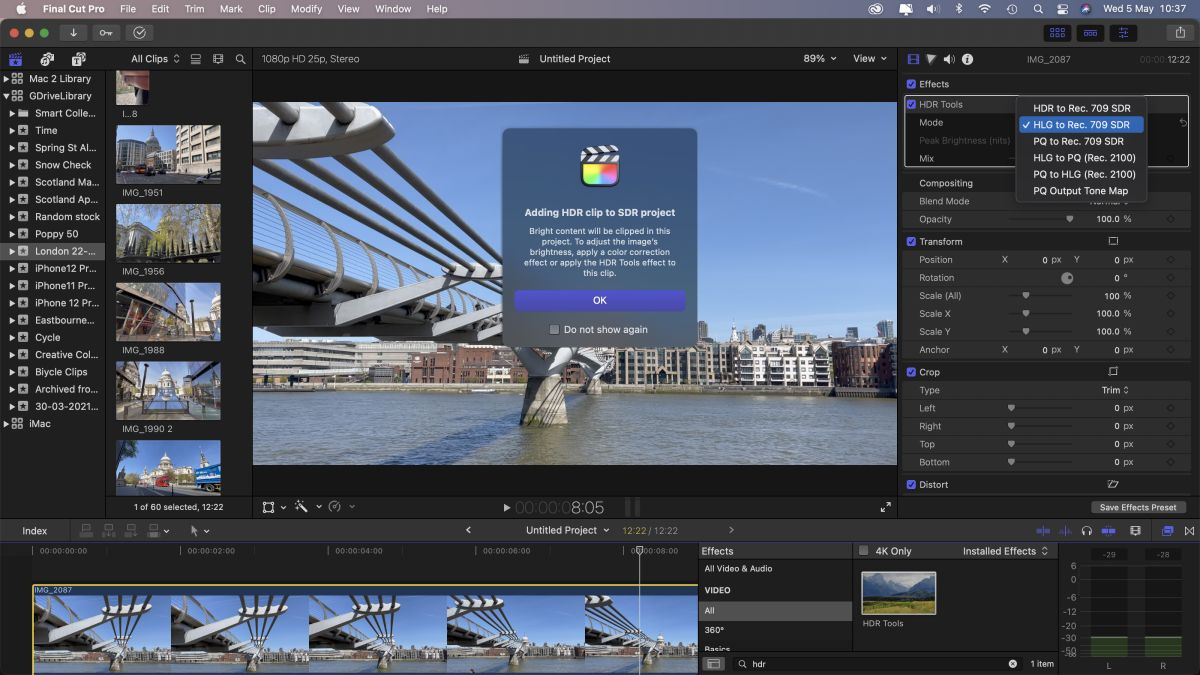Show or hide the Inspector panel
This screenshot has height=675, width=1200.
[x=1123, y=33]
